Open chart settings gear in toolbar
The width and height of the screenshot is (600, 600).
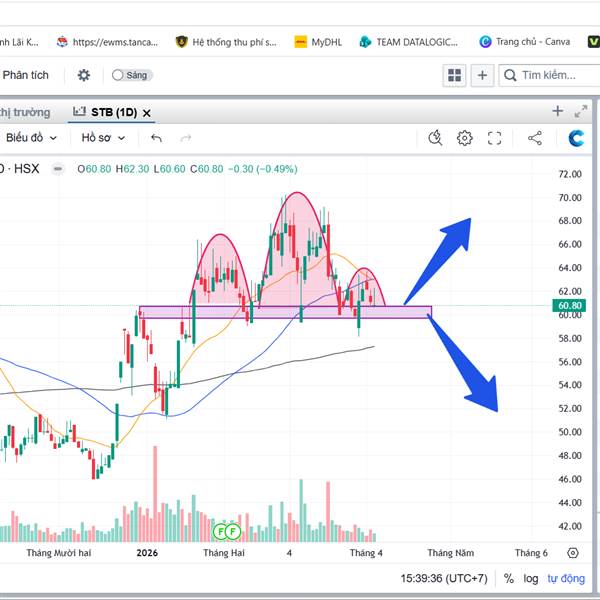(x=465, y=138)
